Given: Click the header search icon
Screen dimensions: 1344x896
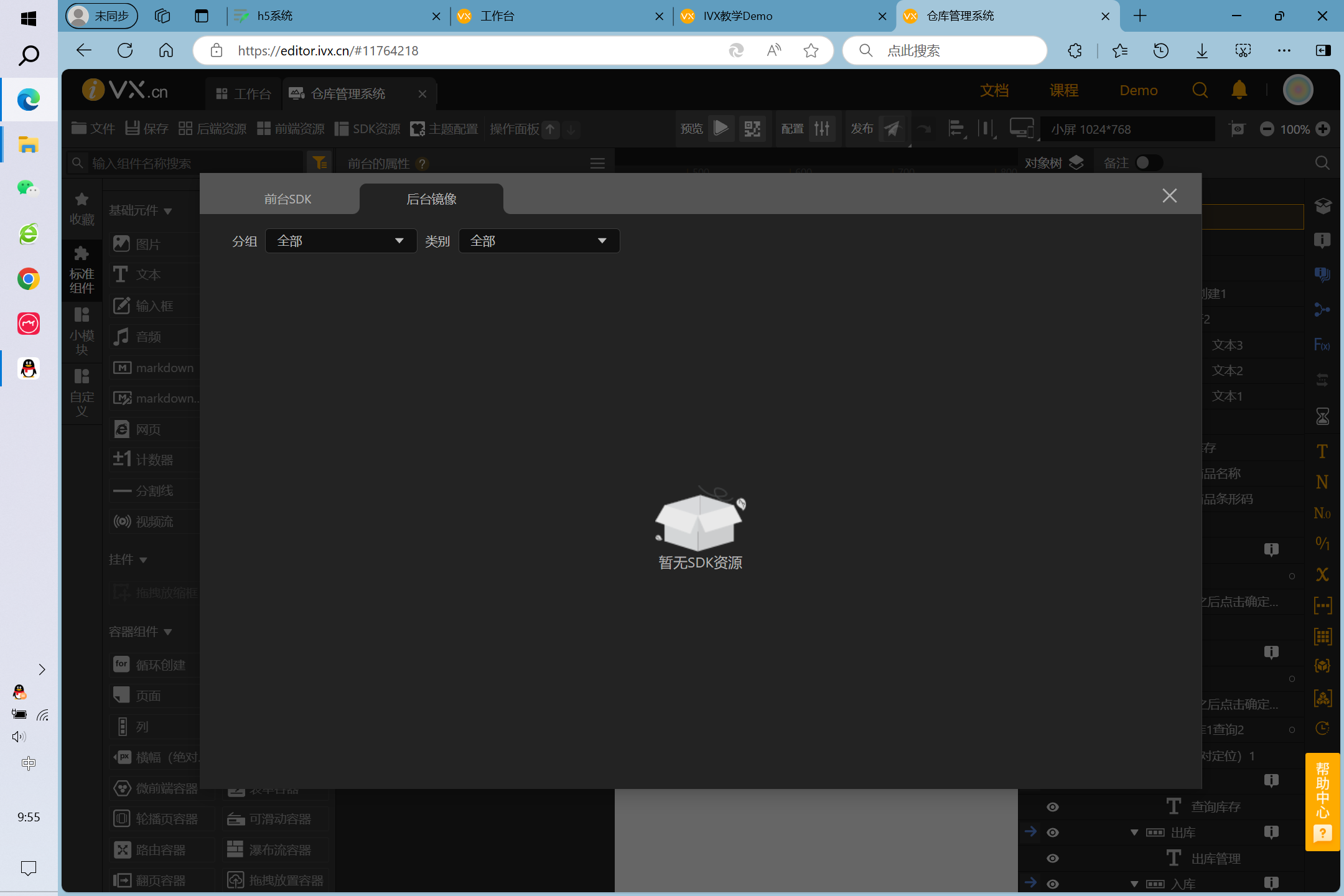Looking at the screenshot, I should click(1200, 91).
